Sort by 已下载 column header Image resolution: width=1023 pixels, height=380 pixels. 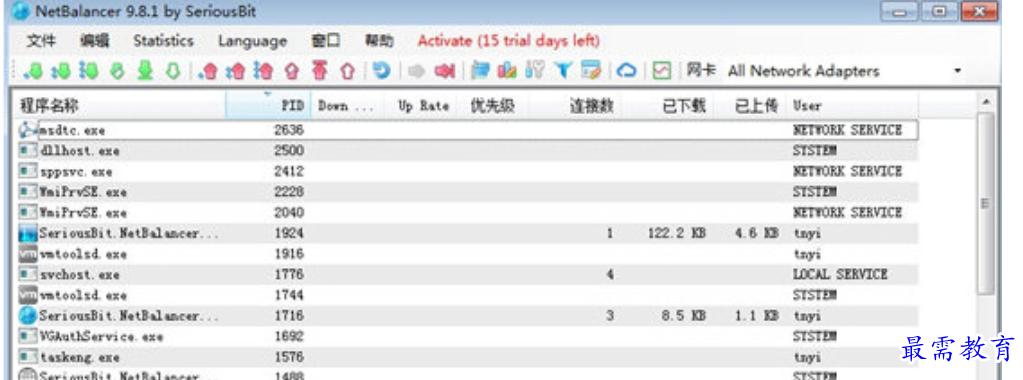669,106
